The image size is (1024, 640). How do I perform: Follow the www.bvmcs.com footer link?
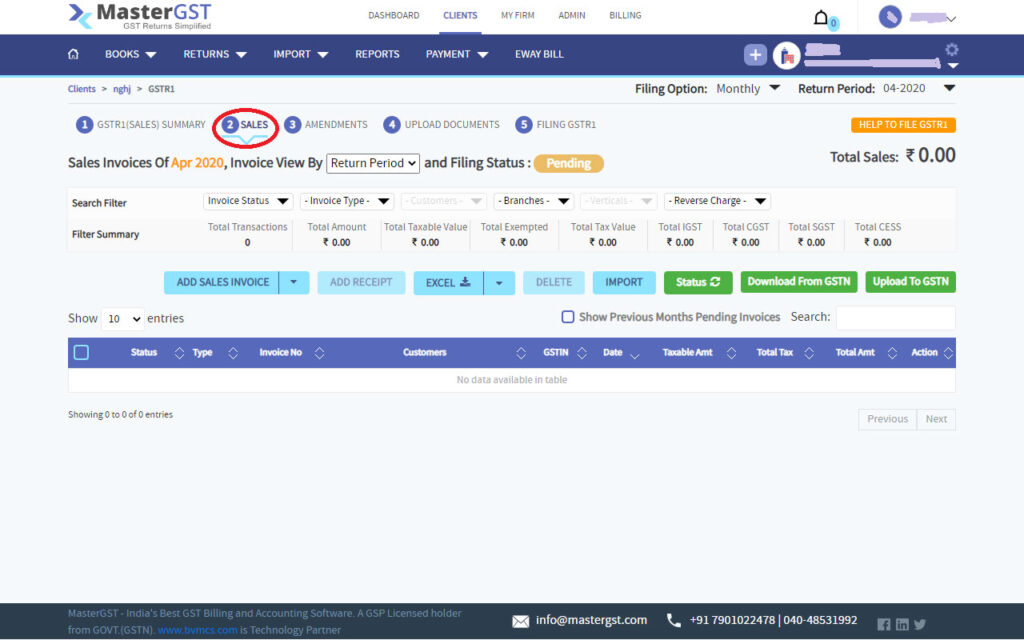point(197,630)
